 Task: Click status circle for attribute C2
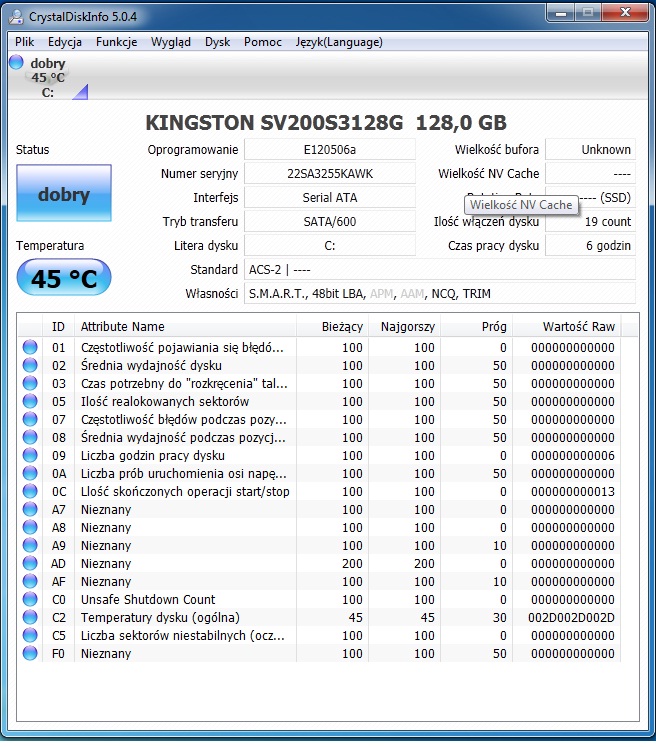coord(30,617)
